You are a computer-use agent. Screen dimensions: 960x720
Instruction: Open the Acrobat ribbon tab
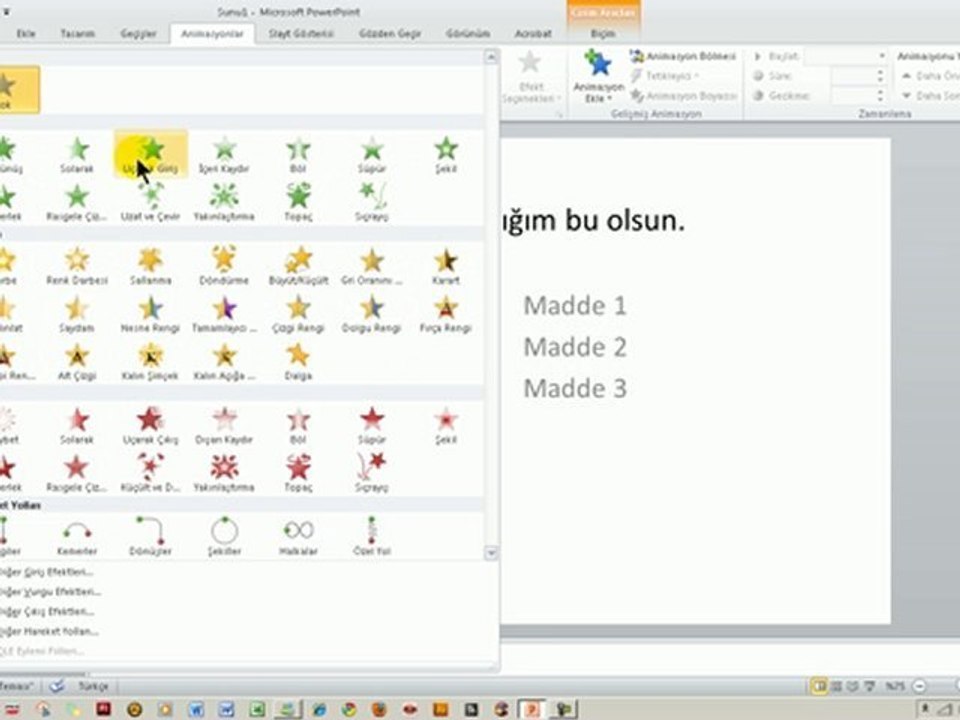tap(533, 34)
